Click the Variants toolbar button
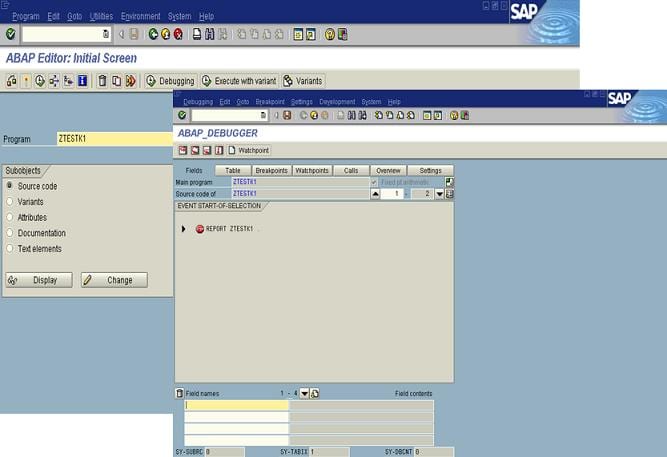Image resolution: width=667 pixels, height=457 pixels. pyautogui.click(x=303, y=81)
